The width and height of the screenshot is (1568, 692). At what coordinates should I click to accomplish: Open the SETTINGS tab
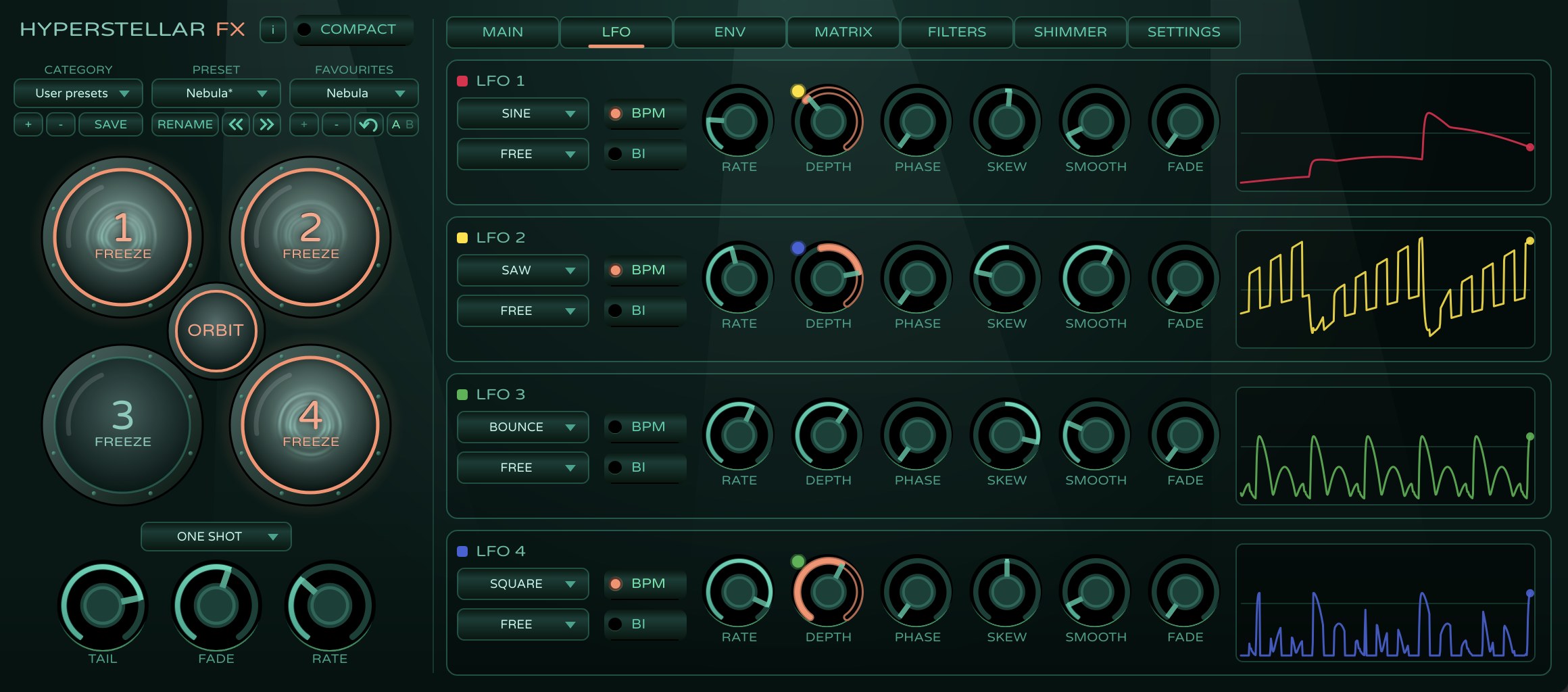1184,32
